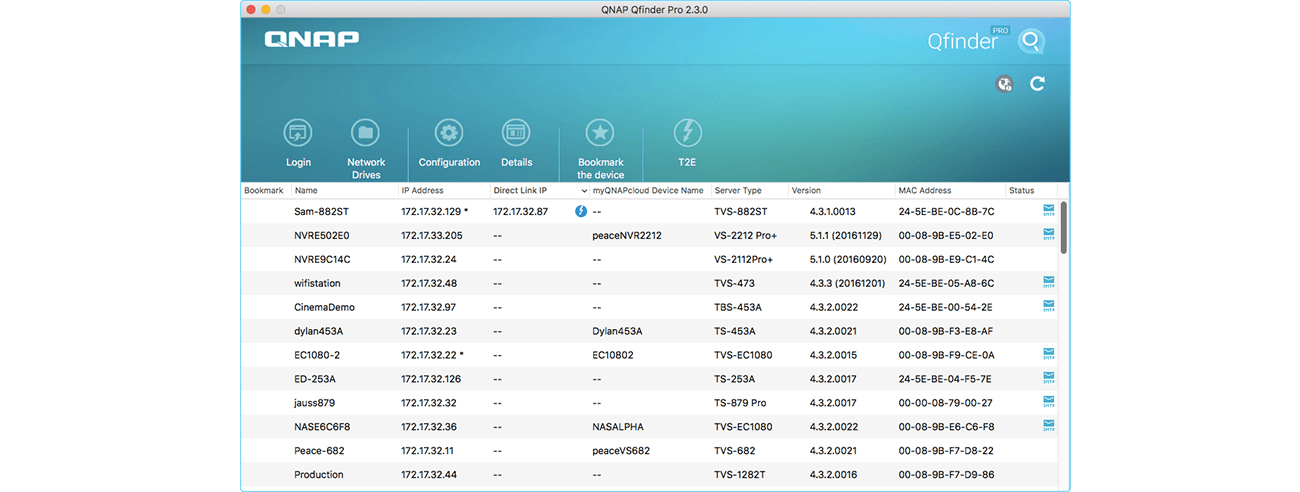Open Network Drives

pos(366,149)
